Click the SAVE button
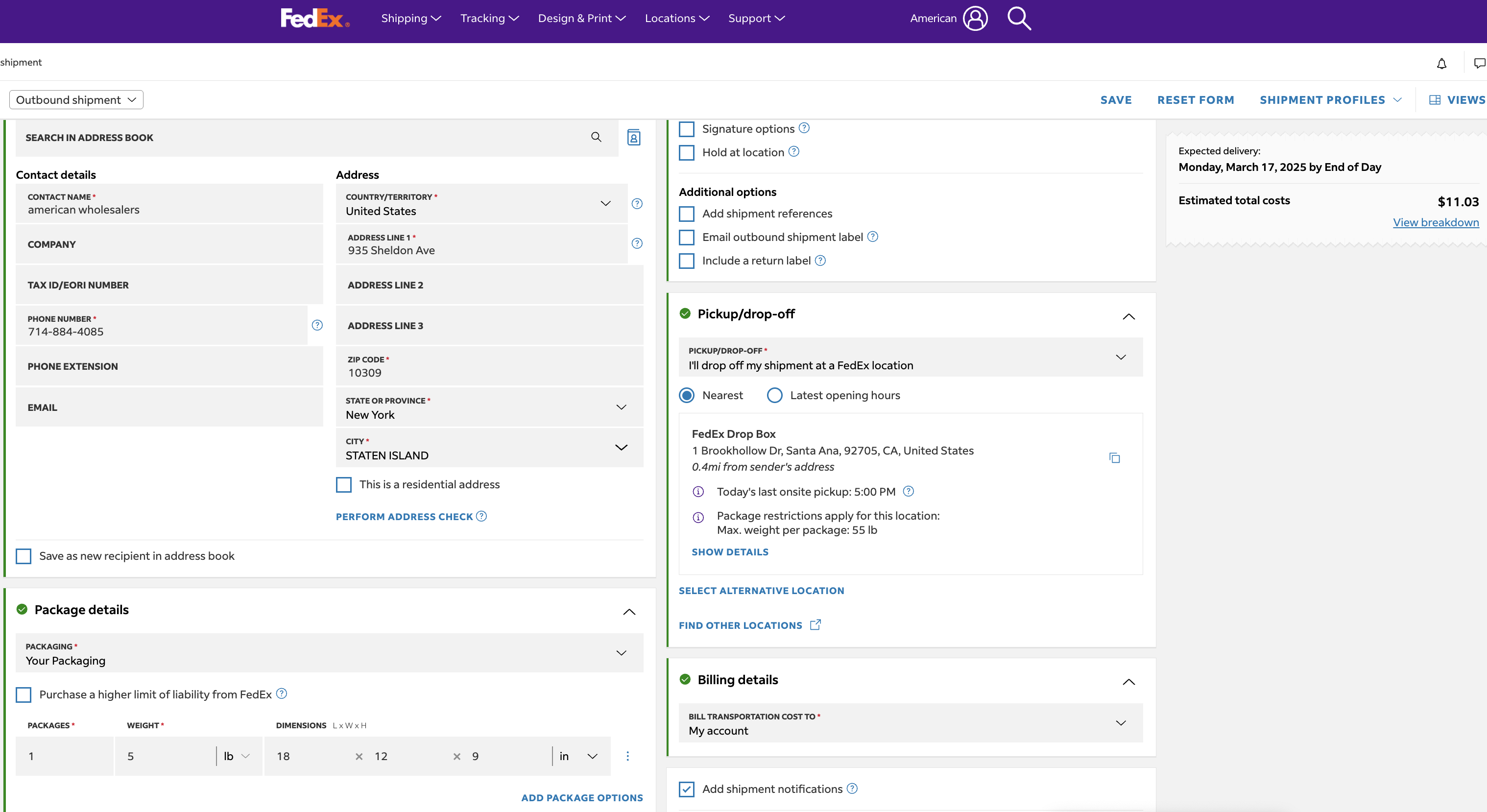This screenshot has width=1487, height=812. (x=1116, y=100)
